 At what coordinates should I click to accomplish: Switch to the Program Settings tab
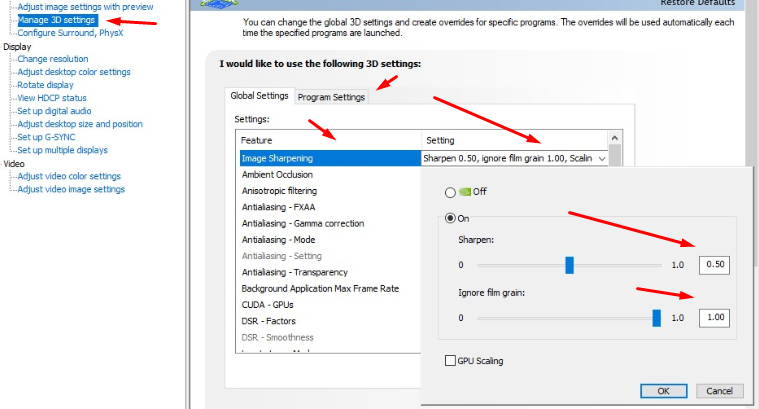point(331,97)
